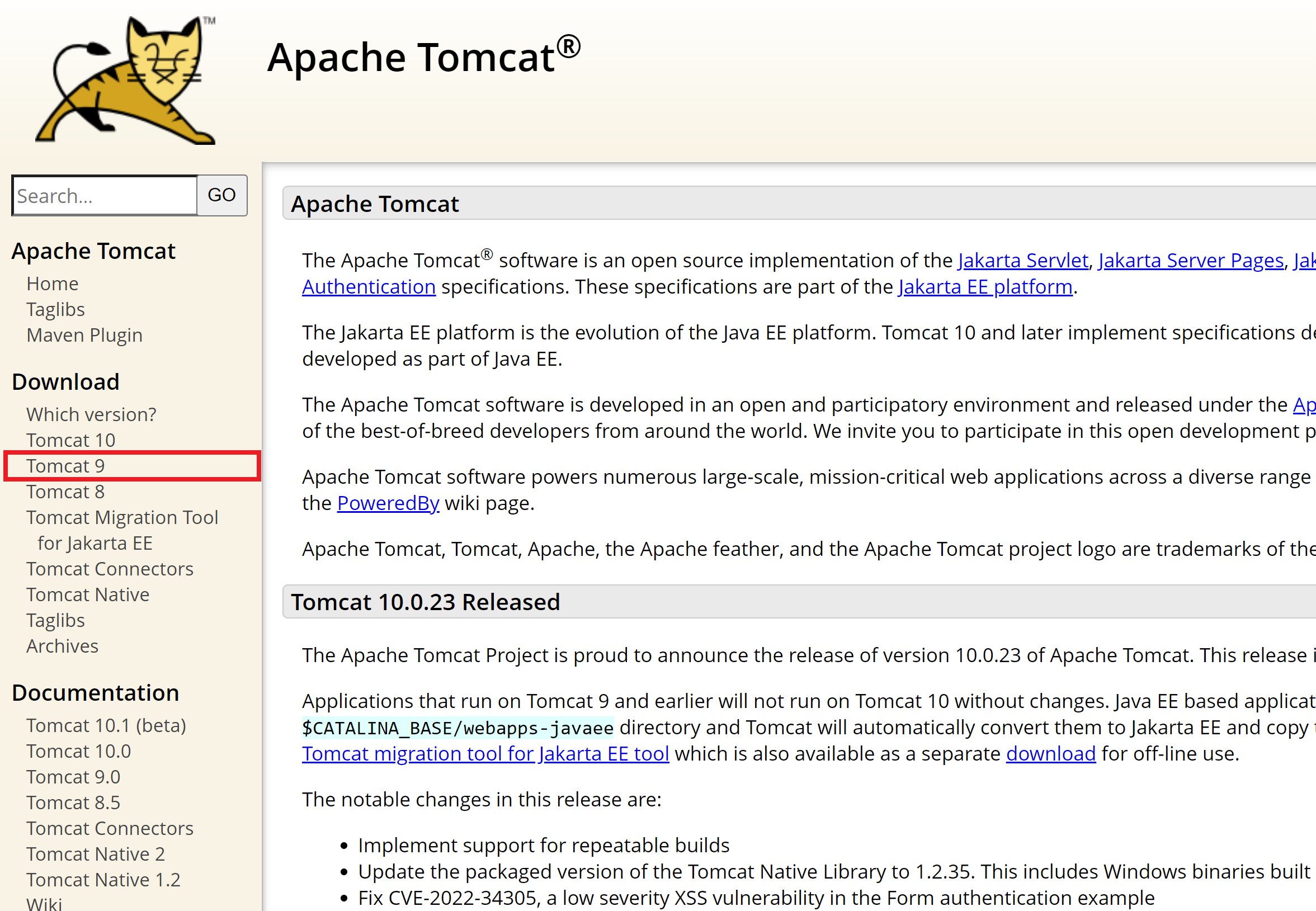Open Tomcat Native under Download

(88, 595)
